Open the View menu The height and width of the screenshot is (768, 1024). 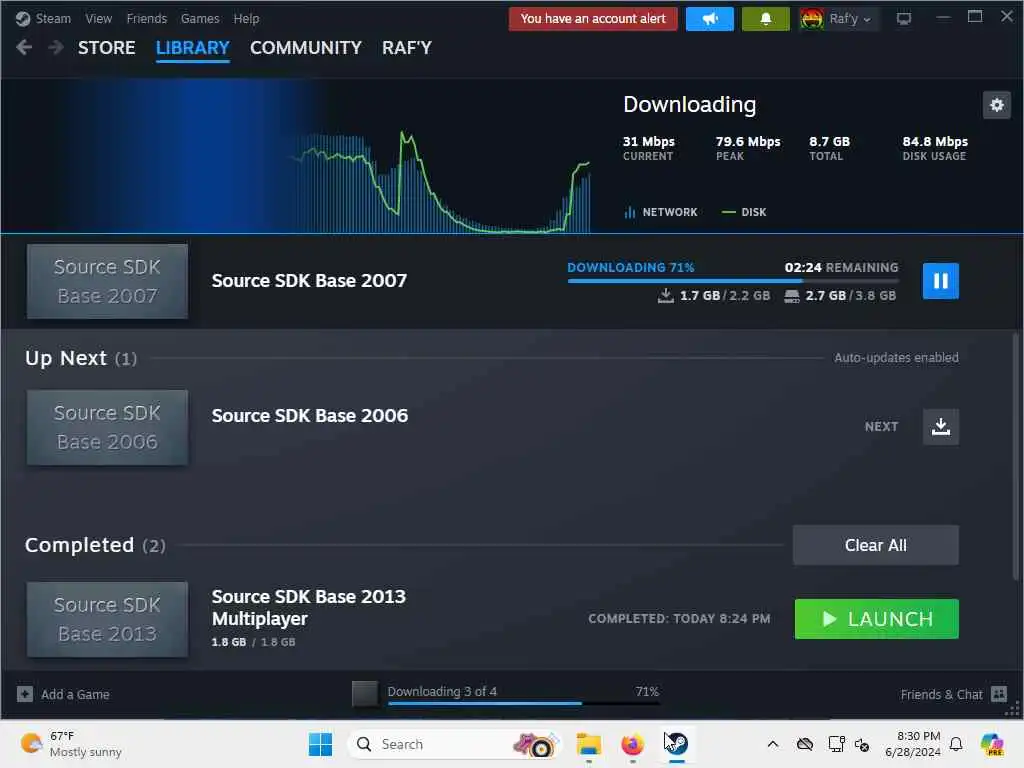(x=99, y=18)
